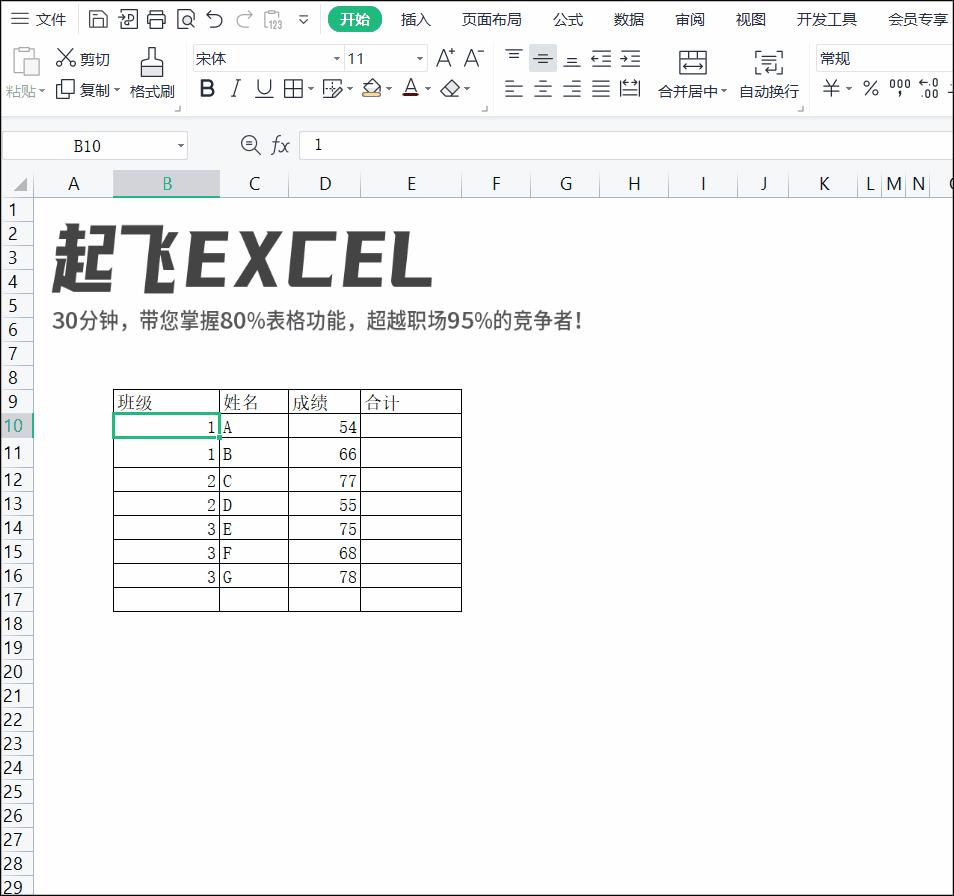This screenshot has height=896, width=954.
Task: Click the Borders icon
Action: tap(293, 89)
